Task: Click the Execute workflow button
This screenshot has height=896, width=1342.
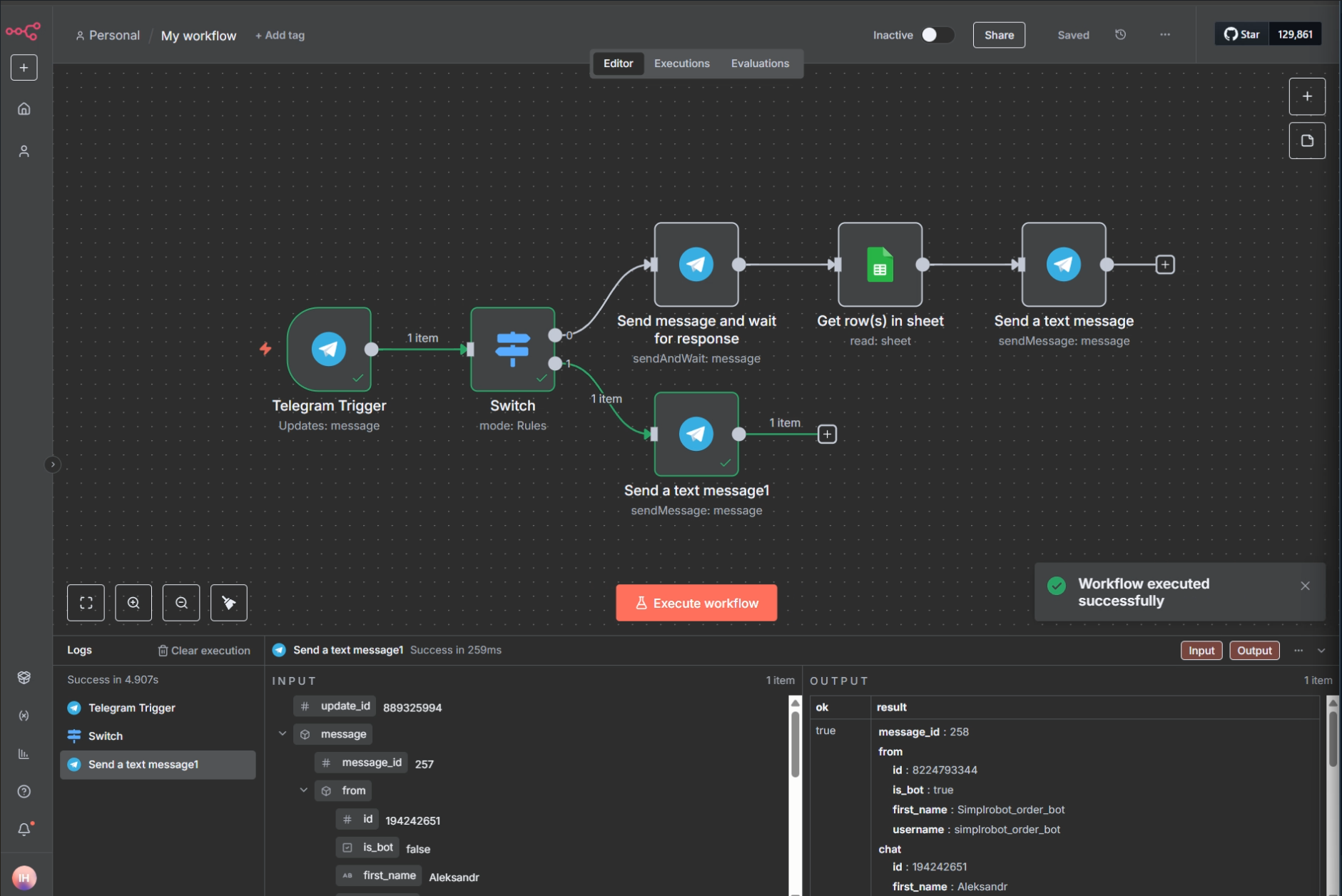Action: point(696,603)
